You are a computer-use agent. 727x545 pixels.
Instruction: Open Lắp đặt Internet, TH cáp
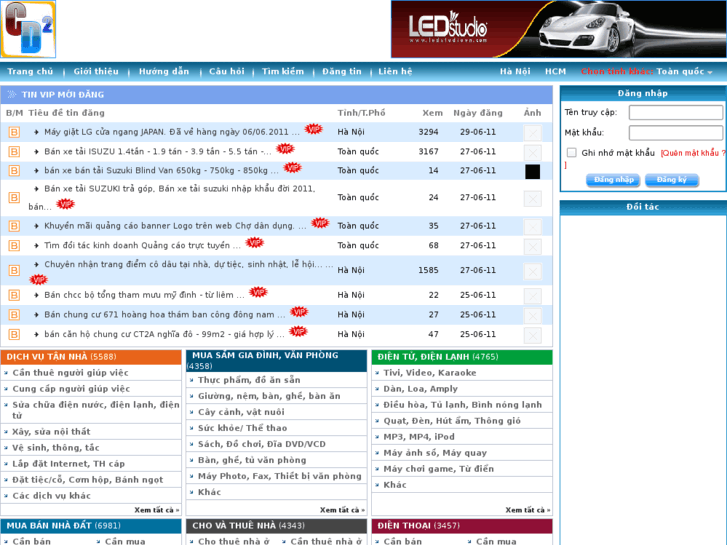(x=69, y=464)
